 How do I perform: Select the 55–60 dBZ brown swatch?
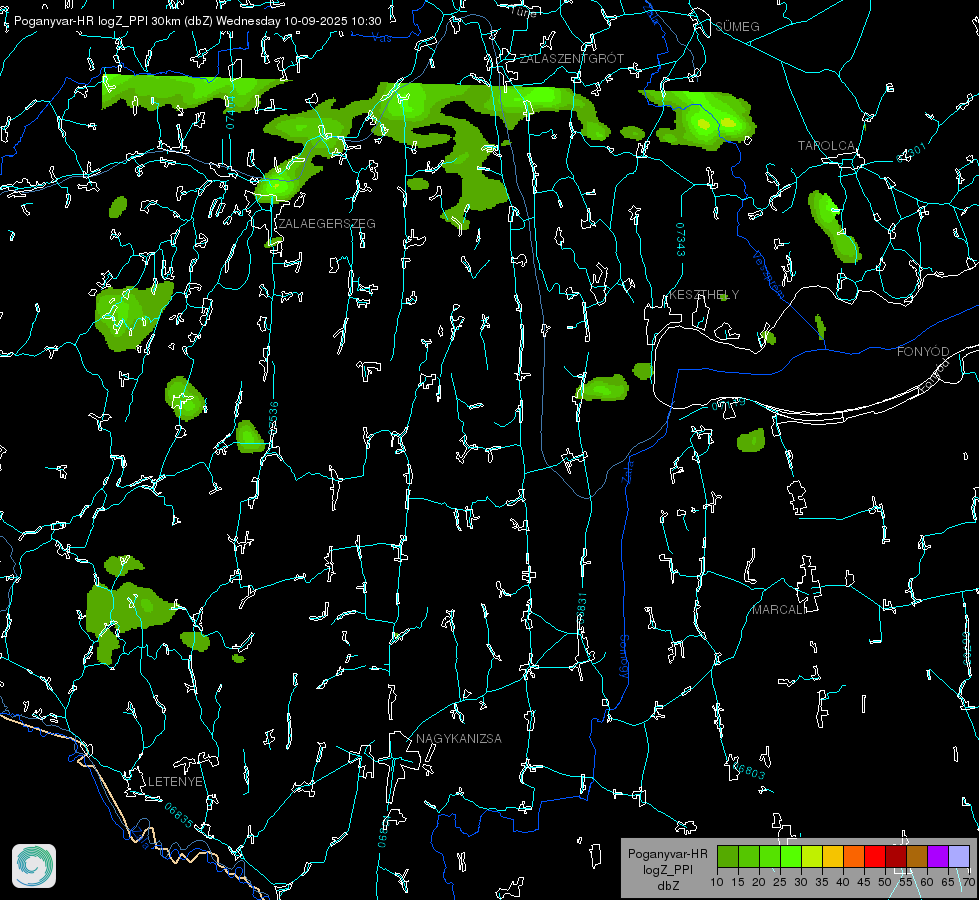[x=917, y=856]
